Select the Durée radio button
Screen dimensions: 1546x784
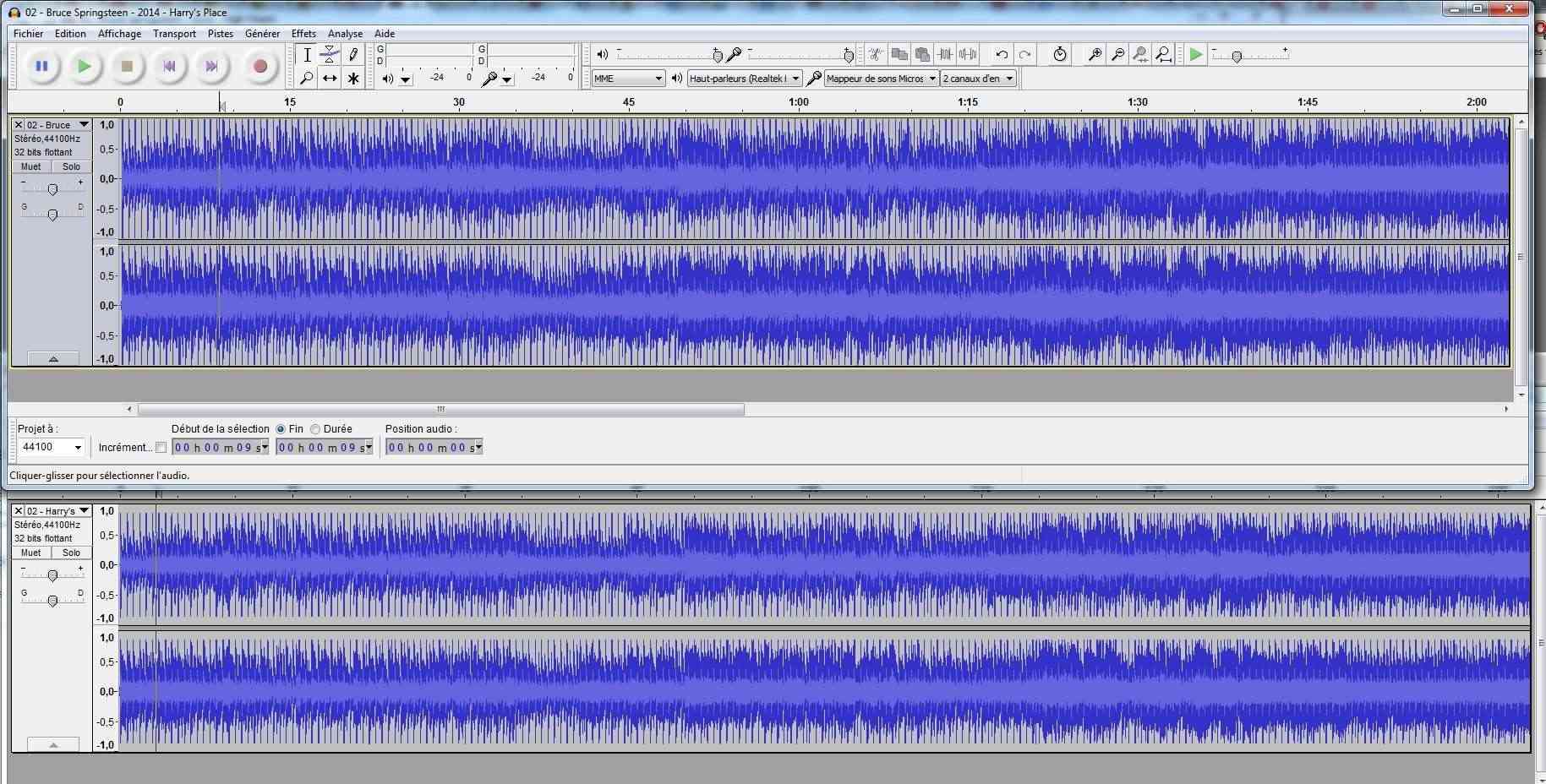(315, 429)
